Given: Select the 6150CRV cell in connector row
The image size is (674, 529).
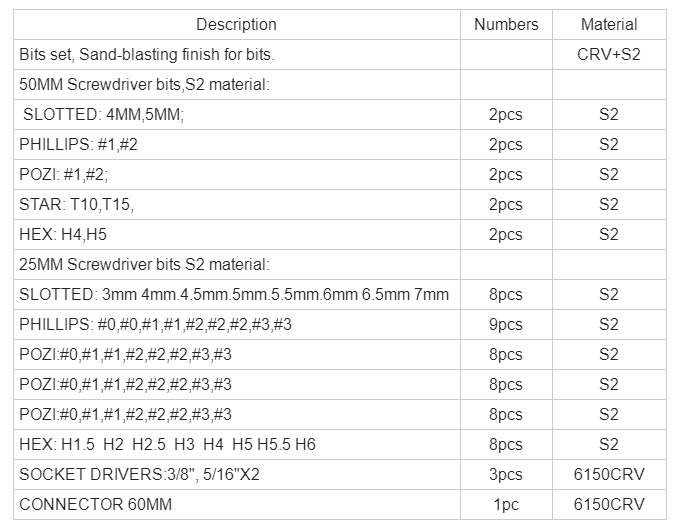Looking at the screenshot, I should point(609,505).
